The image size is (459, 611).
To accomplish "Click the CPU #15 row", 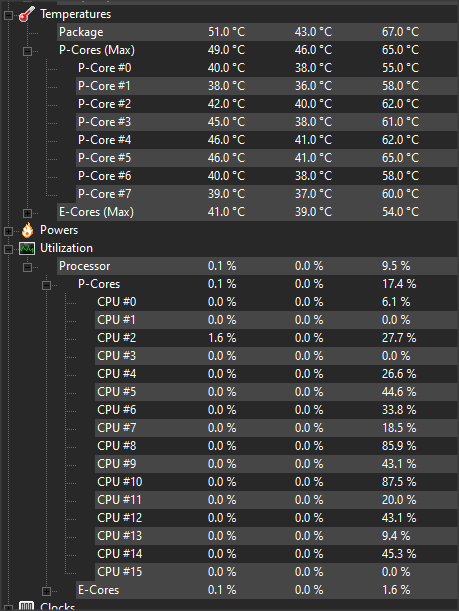I will (x=276, y=572).
